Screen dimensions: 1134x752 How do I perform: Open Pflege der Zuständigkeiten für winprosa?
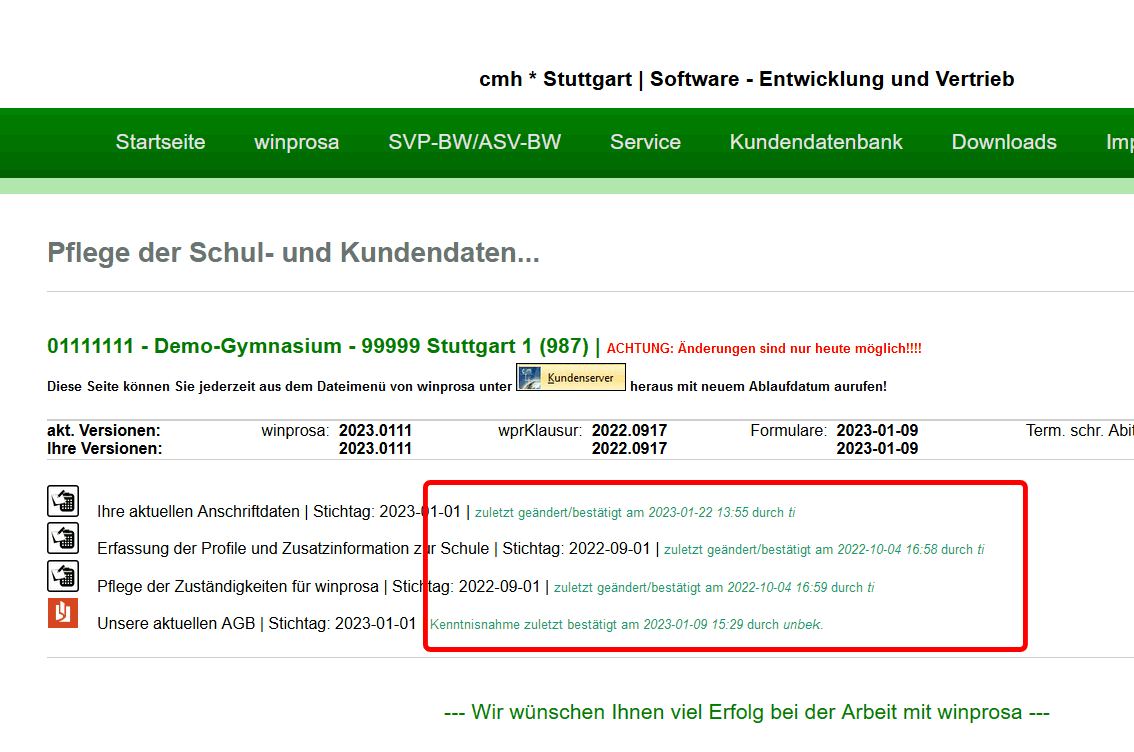pyautogui.click(x=238, y=587)
